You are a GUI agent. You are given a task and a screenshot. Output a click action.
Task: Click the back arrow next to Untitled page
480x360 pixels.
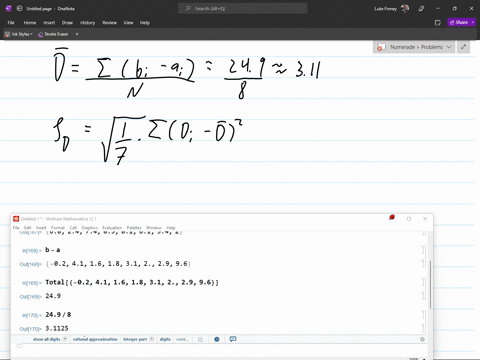pyautogui.click(x=19, y=9)
